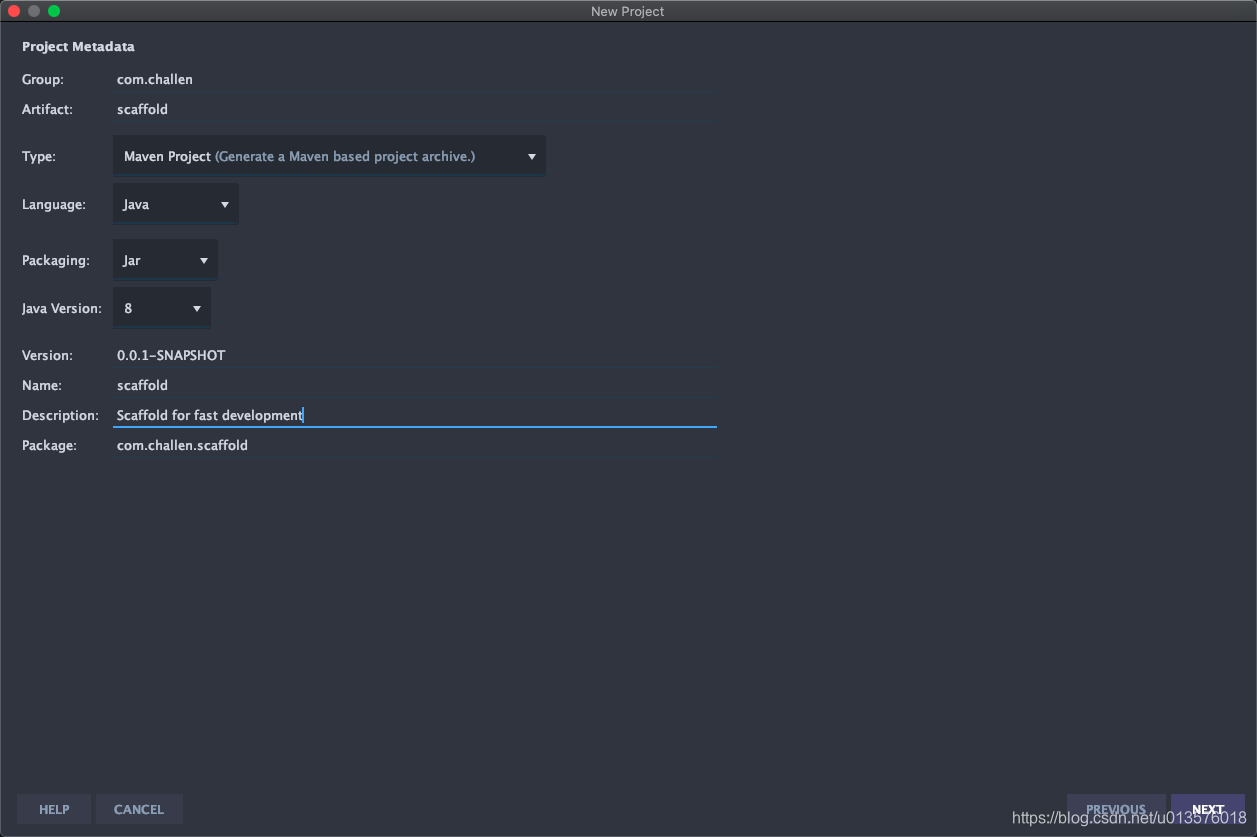1257x837 pixels.
Task: Go back with the PREVIOUS button
Action: (1116, 809)
